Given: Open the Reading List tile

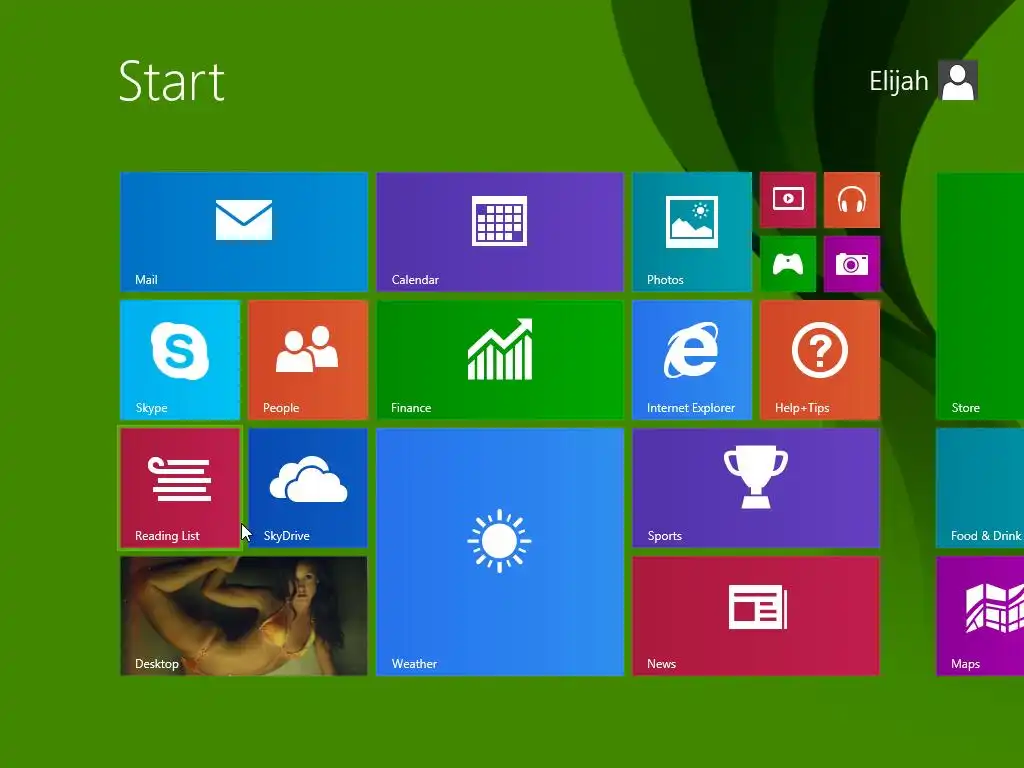Looking at the screenshot, I should click(x=180, y=488).
